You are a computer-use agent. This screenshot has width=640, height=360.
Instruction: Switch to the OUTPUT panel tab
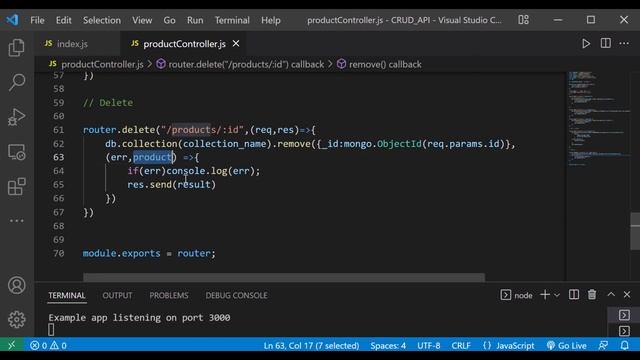[x=117, y=295]
